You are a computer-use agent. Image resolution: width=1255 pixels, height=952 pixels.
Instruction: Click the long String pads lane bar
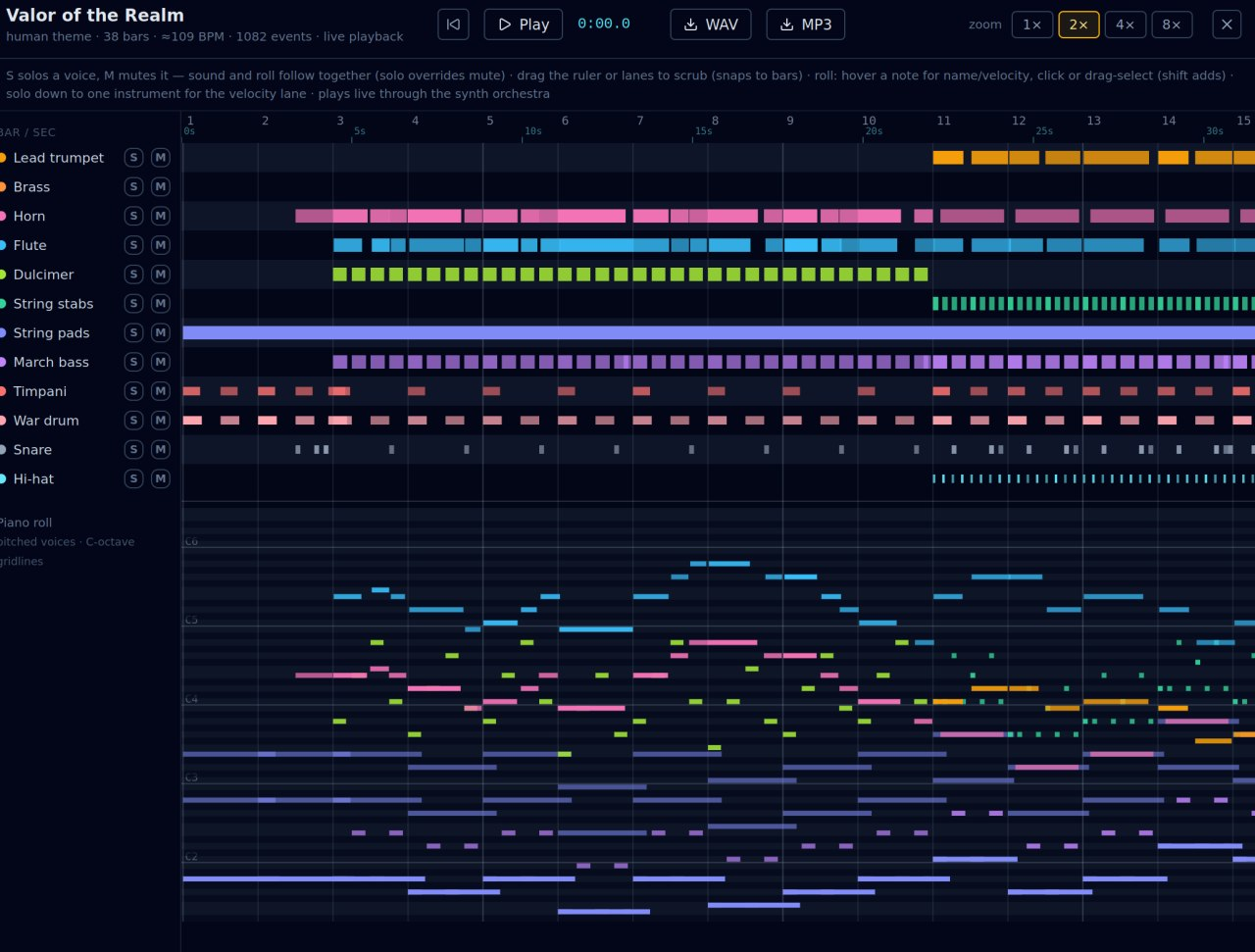click(x=719, y=333)
